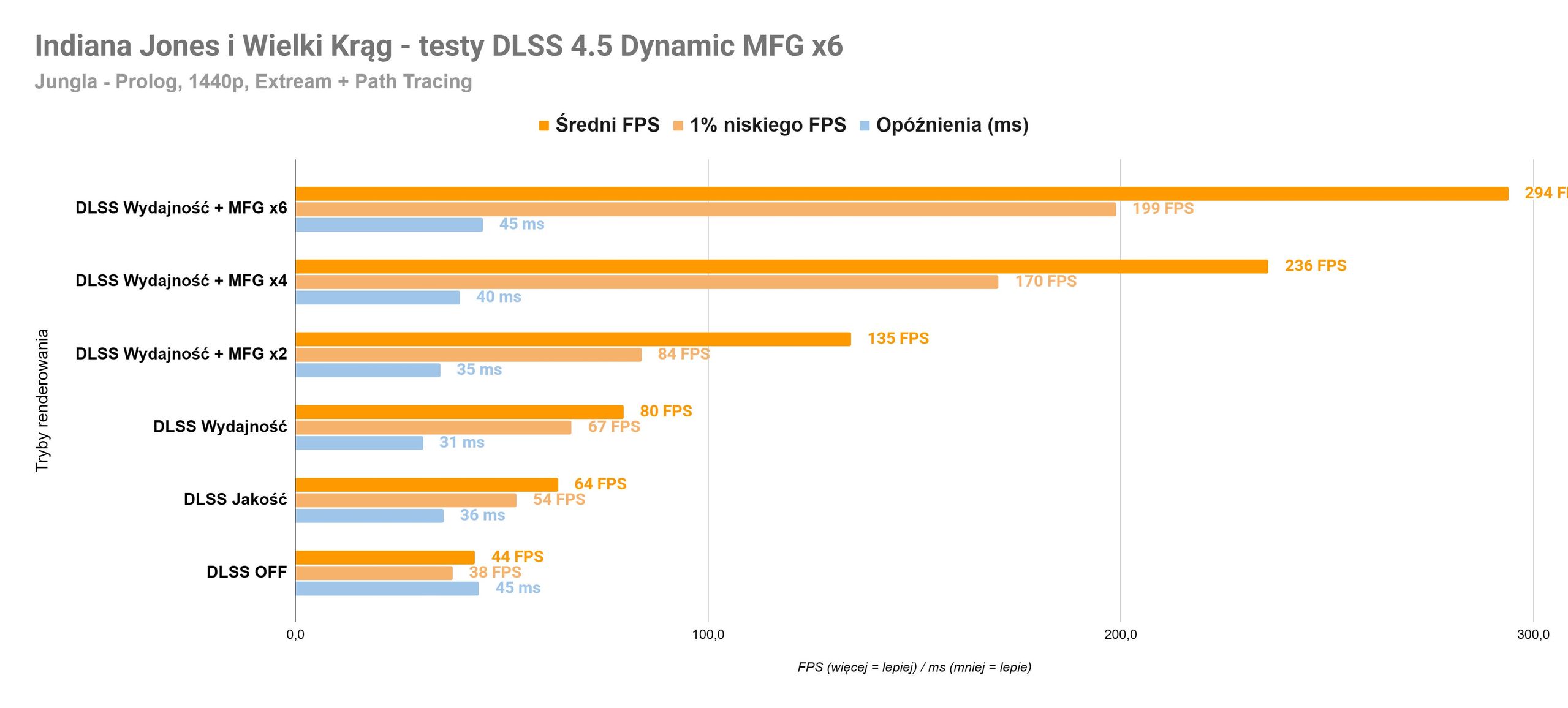Screen dimensions: 1568x708
Task: Click the Średni FPS legend color swatch
Action: click(x=543, y=126)
